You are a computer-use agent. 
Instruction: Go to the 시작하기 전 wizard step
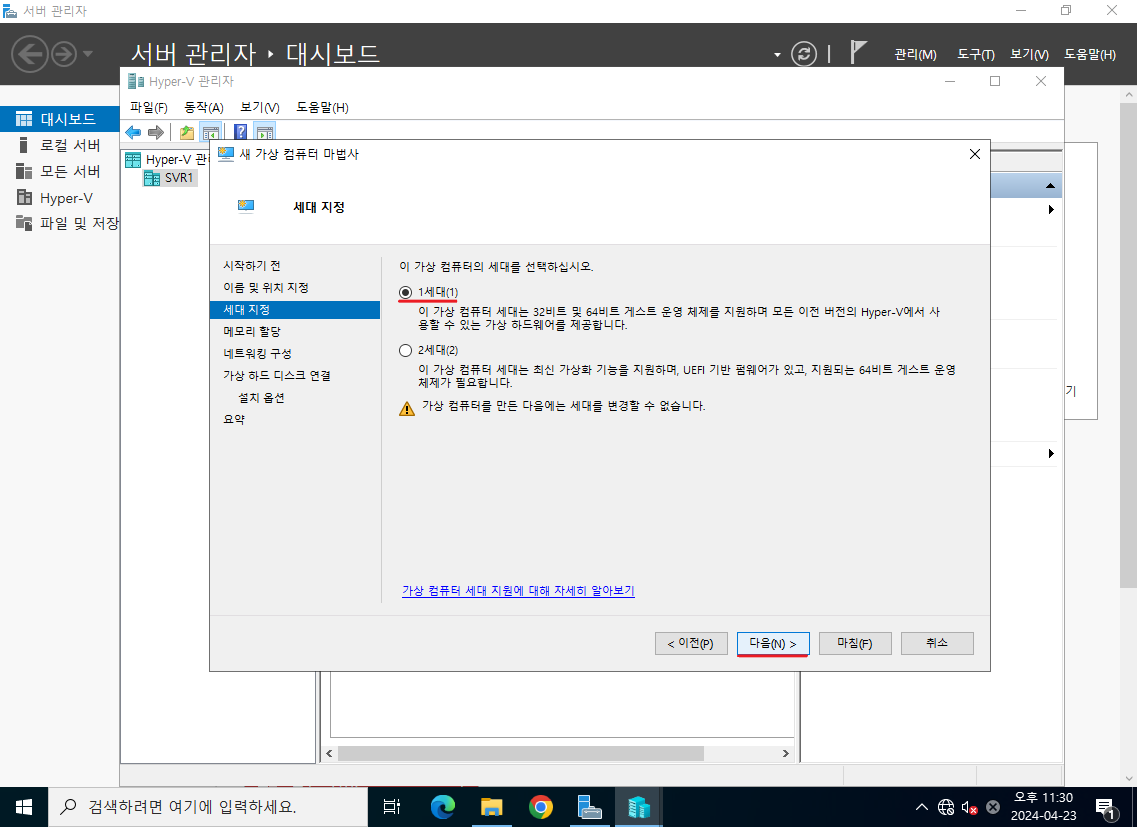[x=252, y=266]
